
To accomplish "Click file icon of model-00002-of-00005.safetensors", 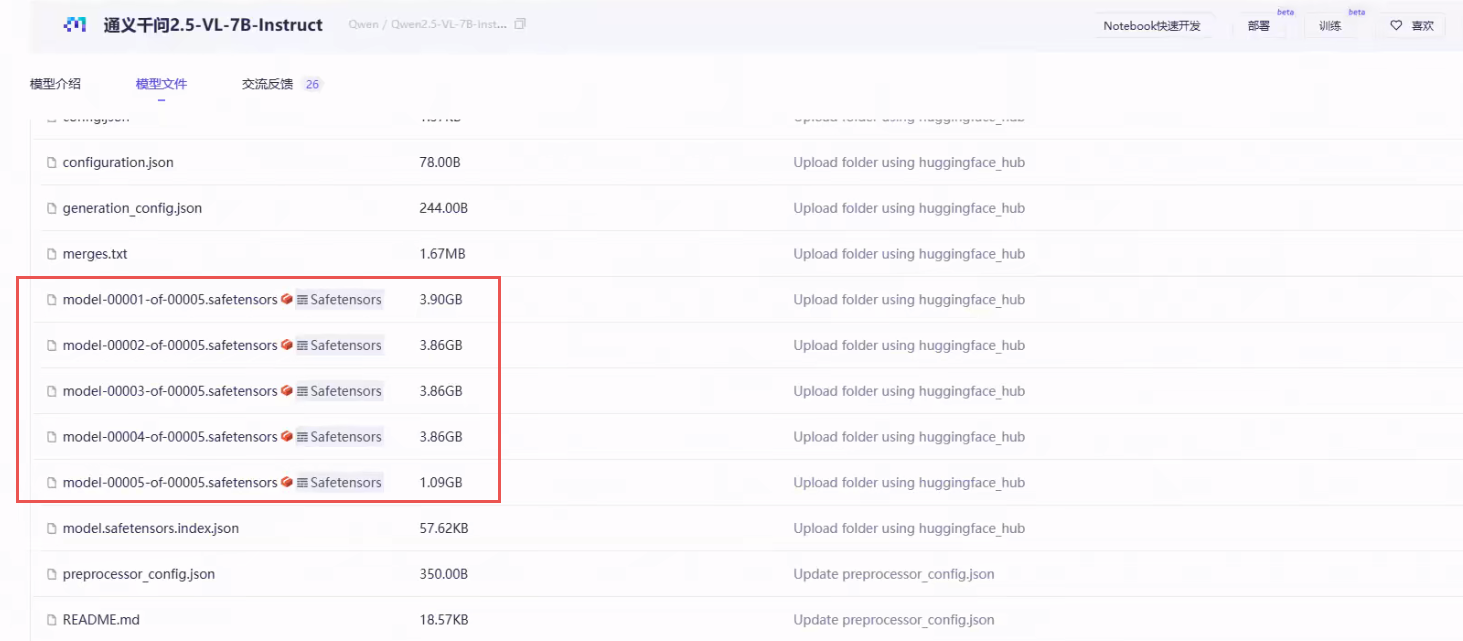I will point(52,346).
